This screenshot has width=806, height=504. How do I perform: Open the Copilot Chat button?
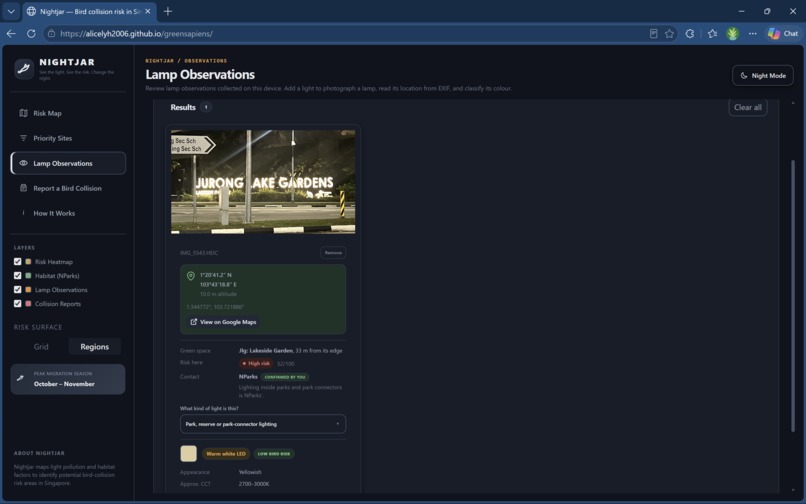point(783,33)
